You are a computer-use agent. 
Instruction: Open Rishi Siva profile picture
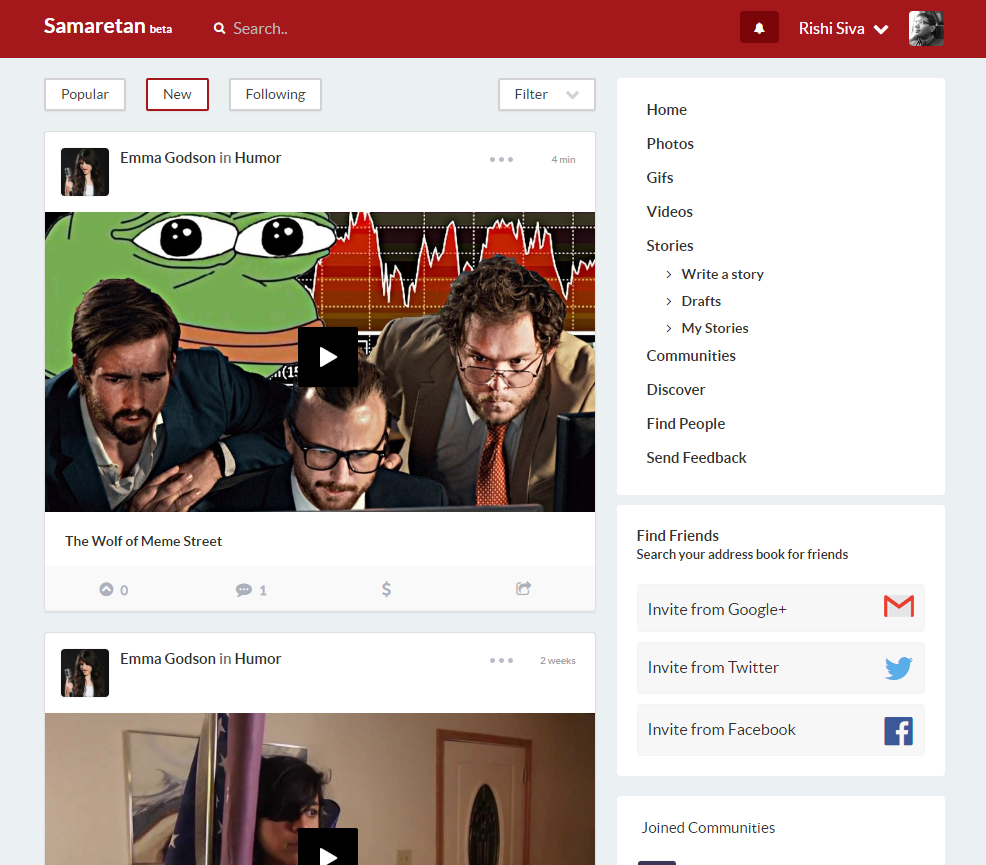pyautogui.click(x=926, y=28)
